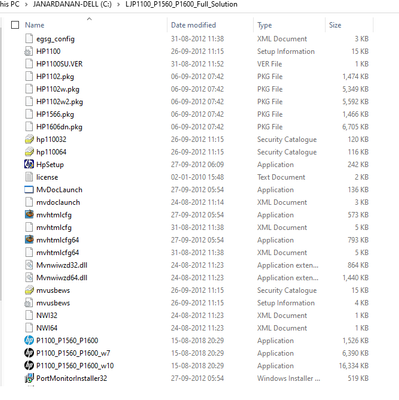The width and height of the screenshot is (399, 400).
Task: Select the P1100_P1560_P1600_w10 application icon
Action: click(x=29, y=366)
